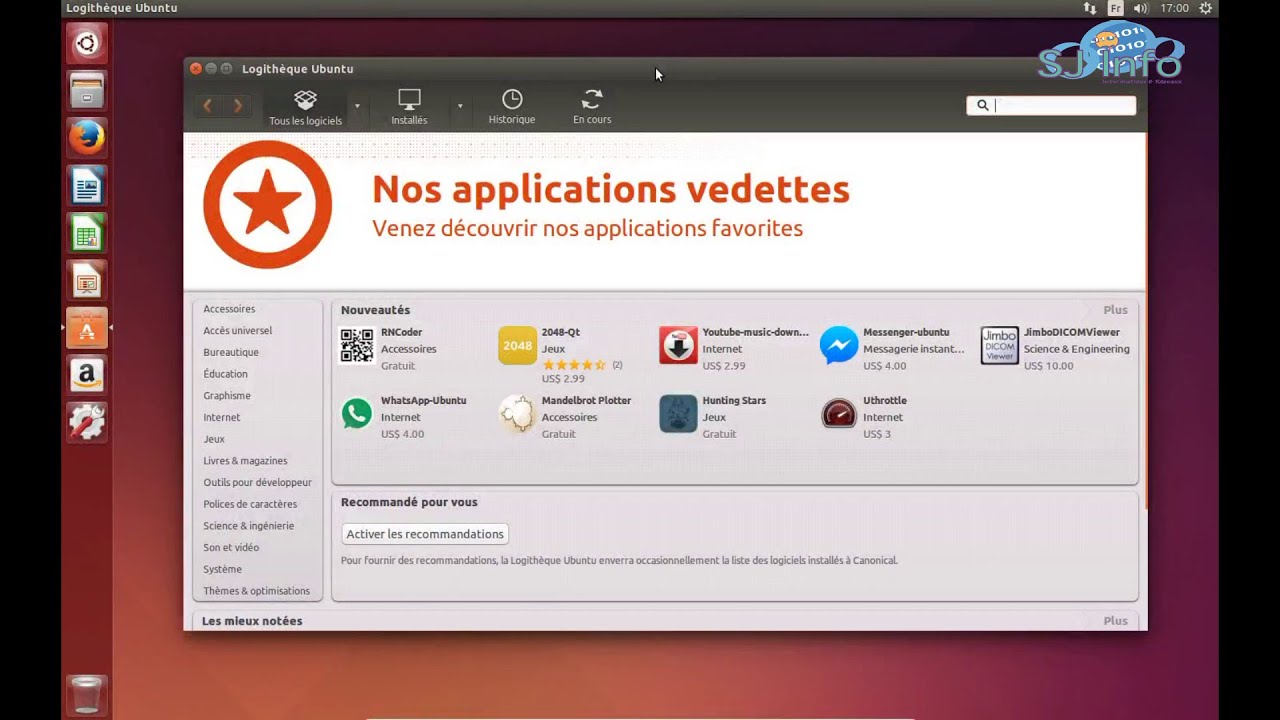Click the Activer les recommandations button

pos(425,534)
